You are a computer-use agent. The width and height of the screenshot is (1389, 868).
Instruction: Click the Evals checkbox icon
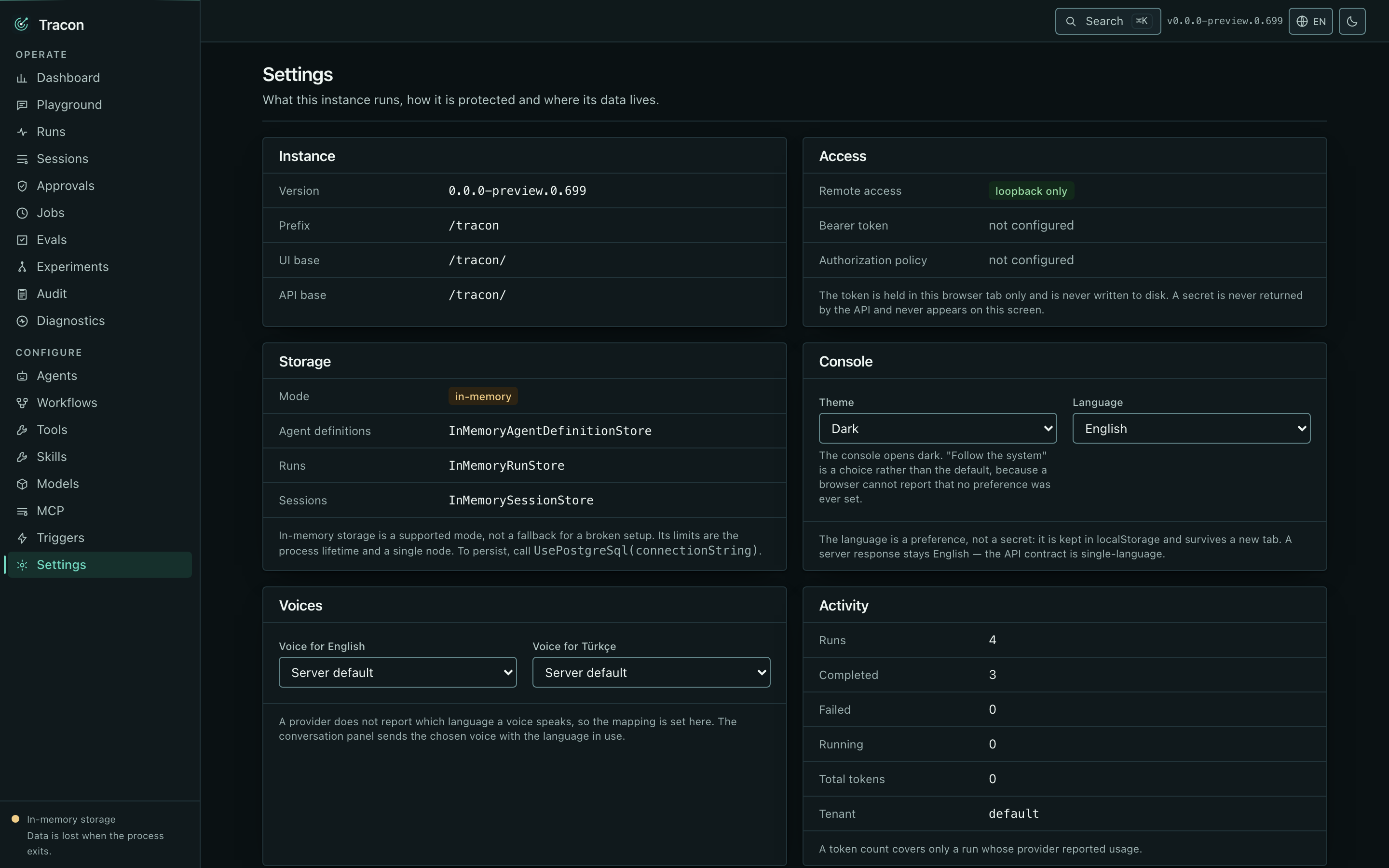pyautogui.click(x=22, y=240)
